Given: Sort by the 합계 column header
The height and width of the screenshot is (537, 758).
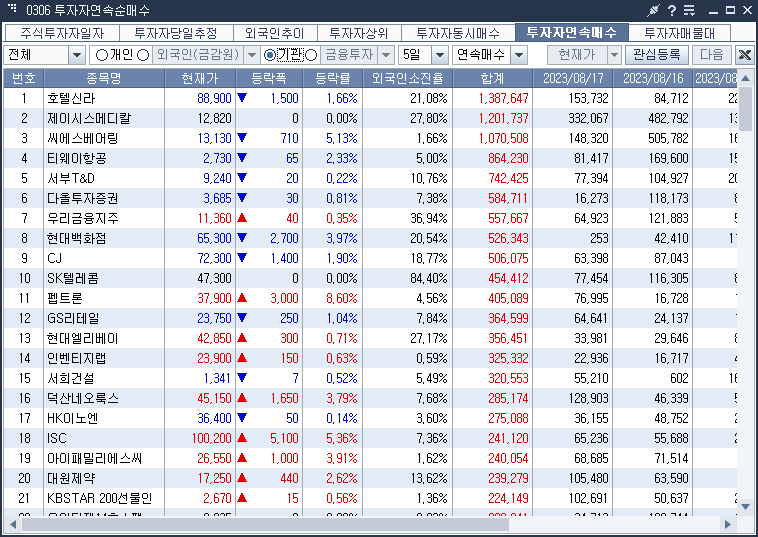Looking at the screenshot, I should (493, 78).
